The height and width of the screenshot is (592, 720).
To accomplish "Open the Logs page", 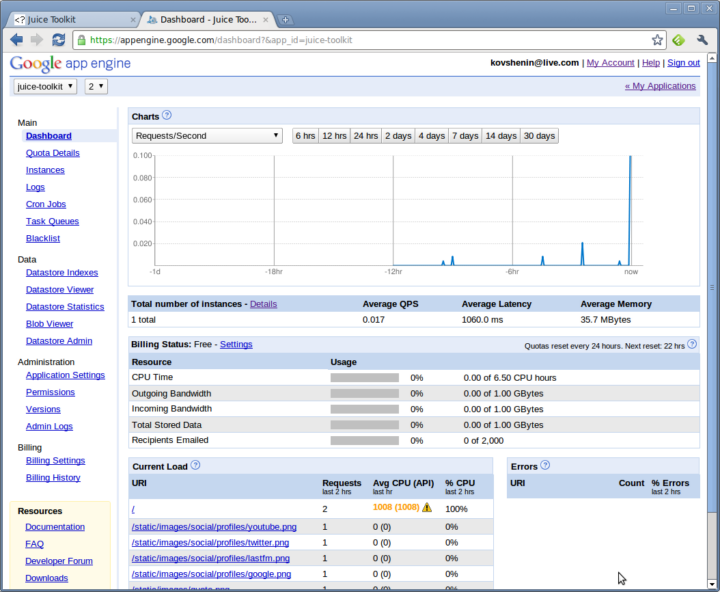I will (35, 187).
